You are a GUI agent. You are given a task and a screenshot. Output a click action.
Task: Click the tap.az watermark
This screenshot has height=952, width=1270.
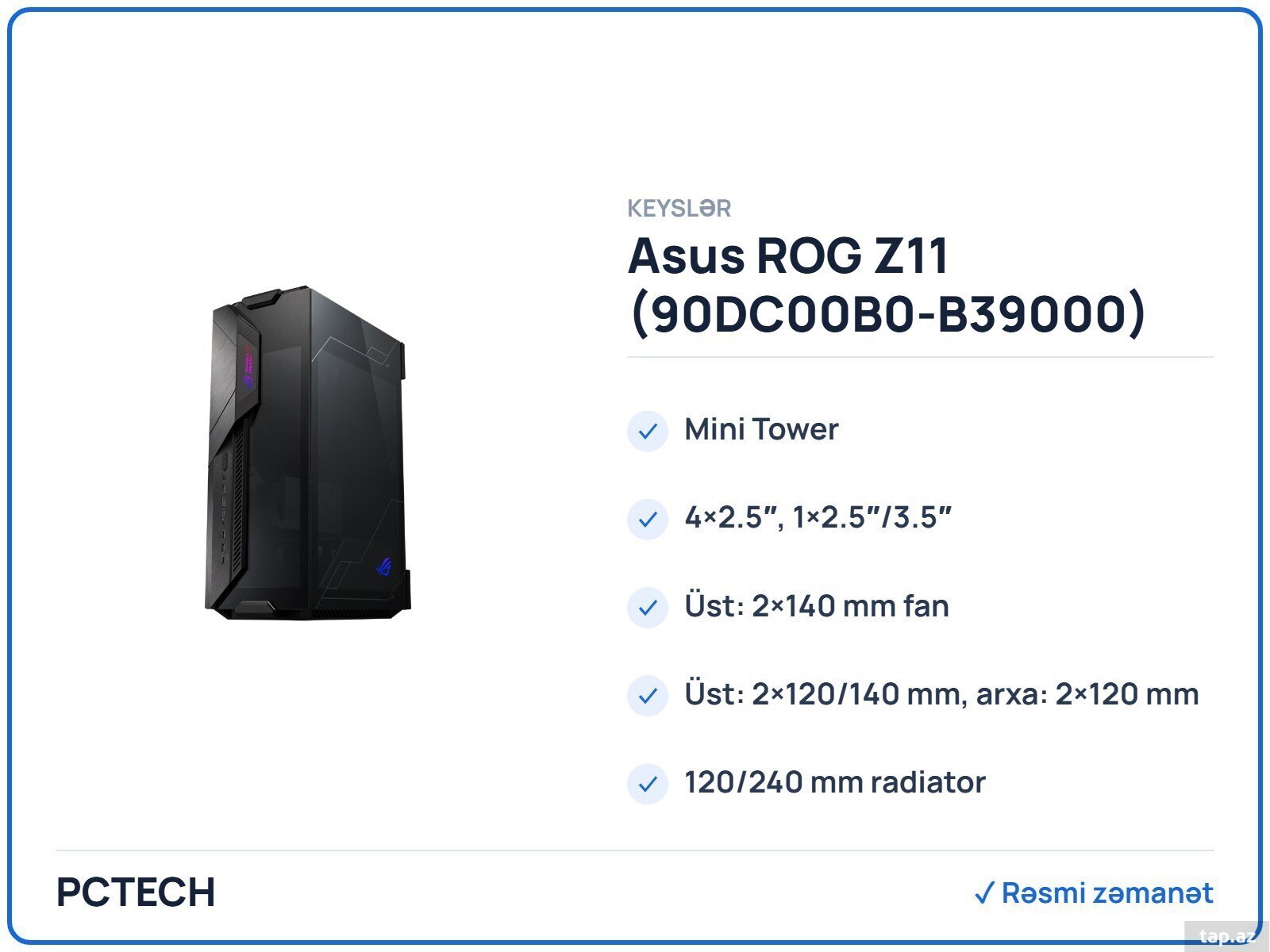point(1226,936)
